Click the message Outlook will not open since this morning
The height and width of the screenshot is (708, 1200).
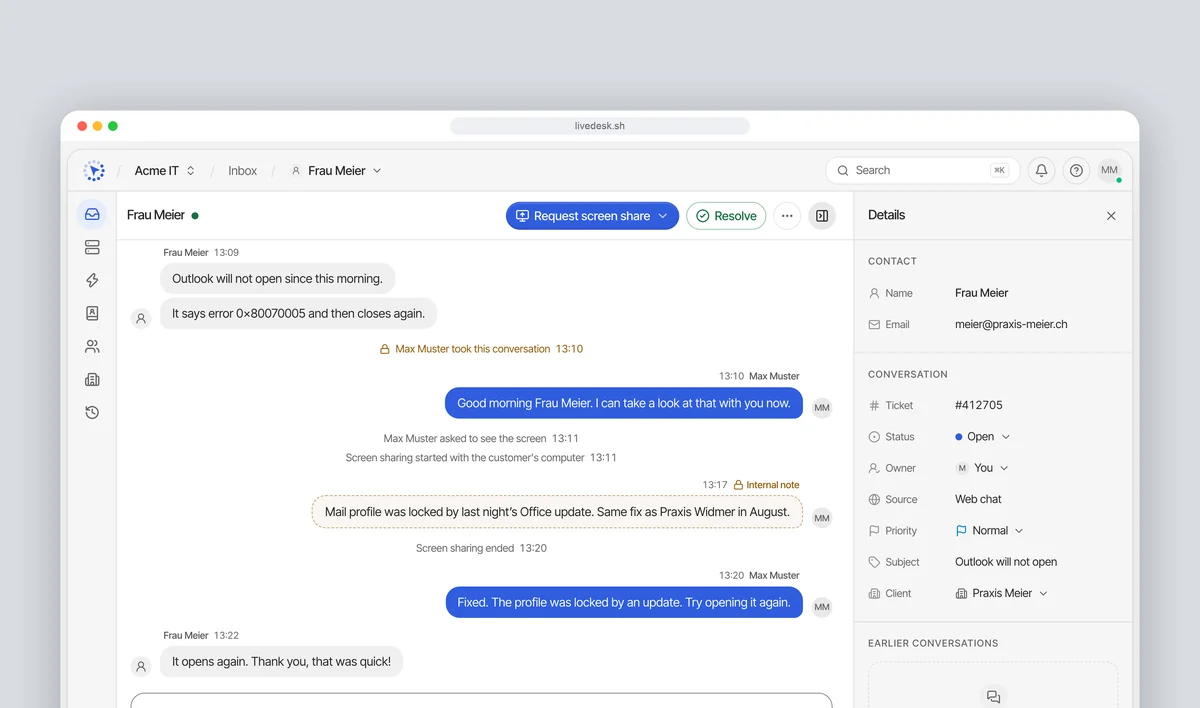coord(278,279)
